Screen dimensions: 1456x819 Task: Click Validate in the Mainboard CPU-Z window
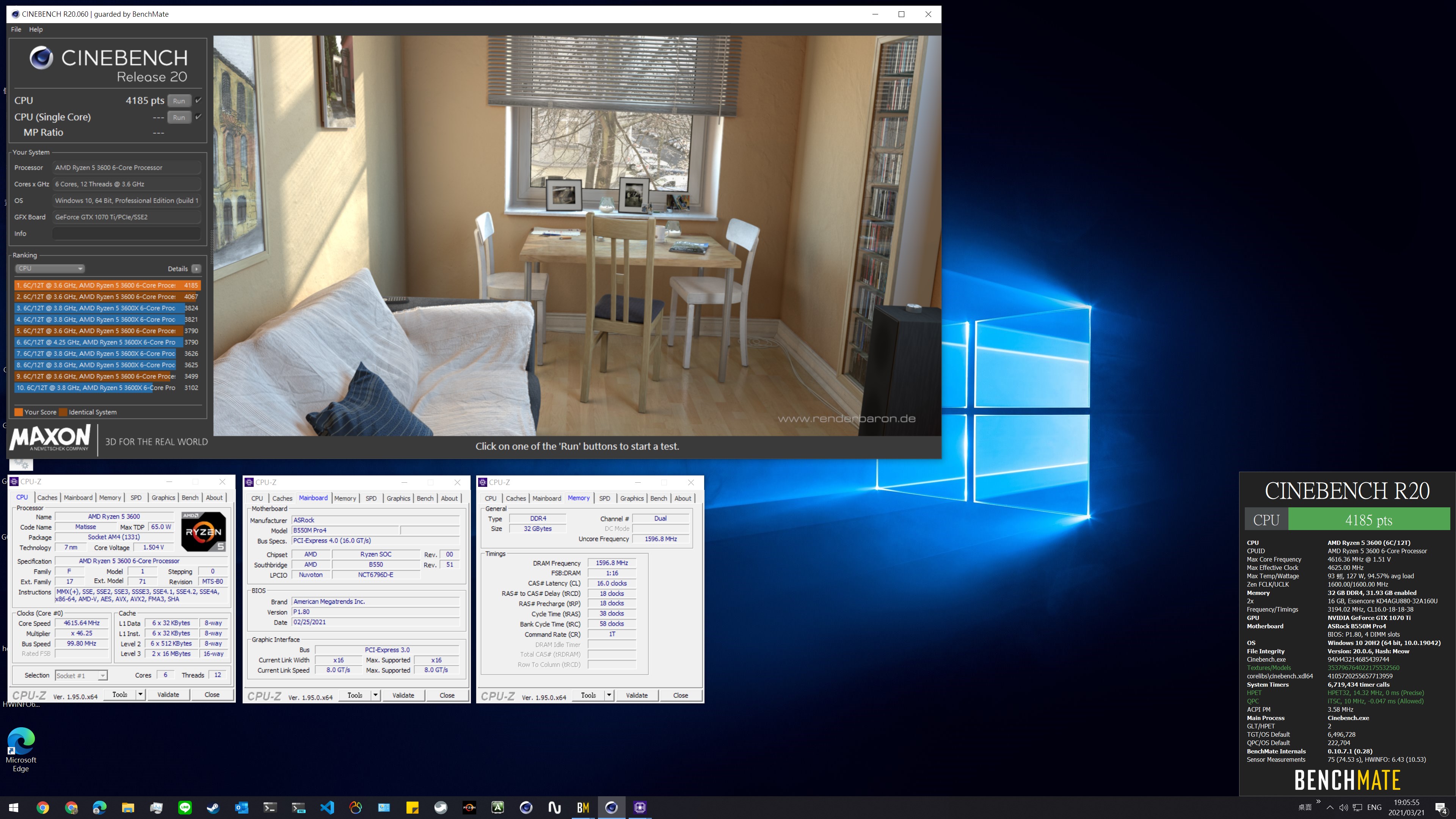[403, 695]
